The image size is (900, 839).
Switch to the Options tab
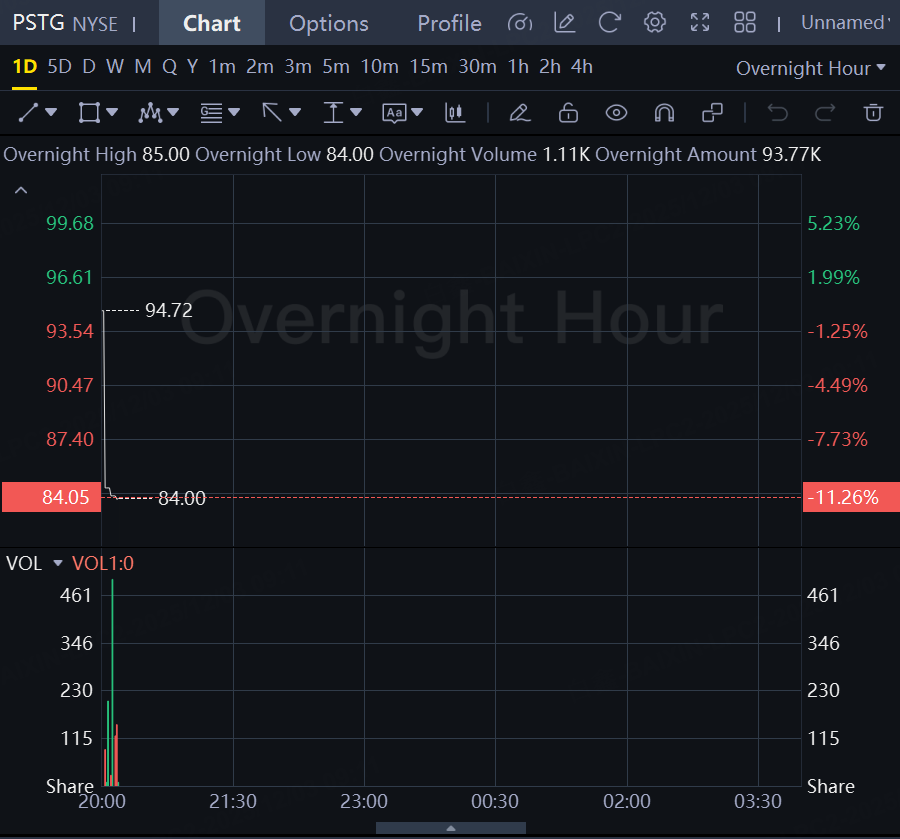329,23
